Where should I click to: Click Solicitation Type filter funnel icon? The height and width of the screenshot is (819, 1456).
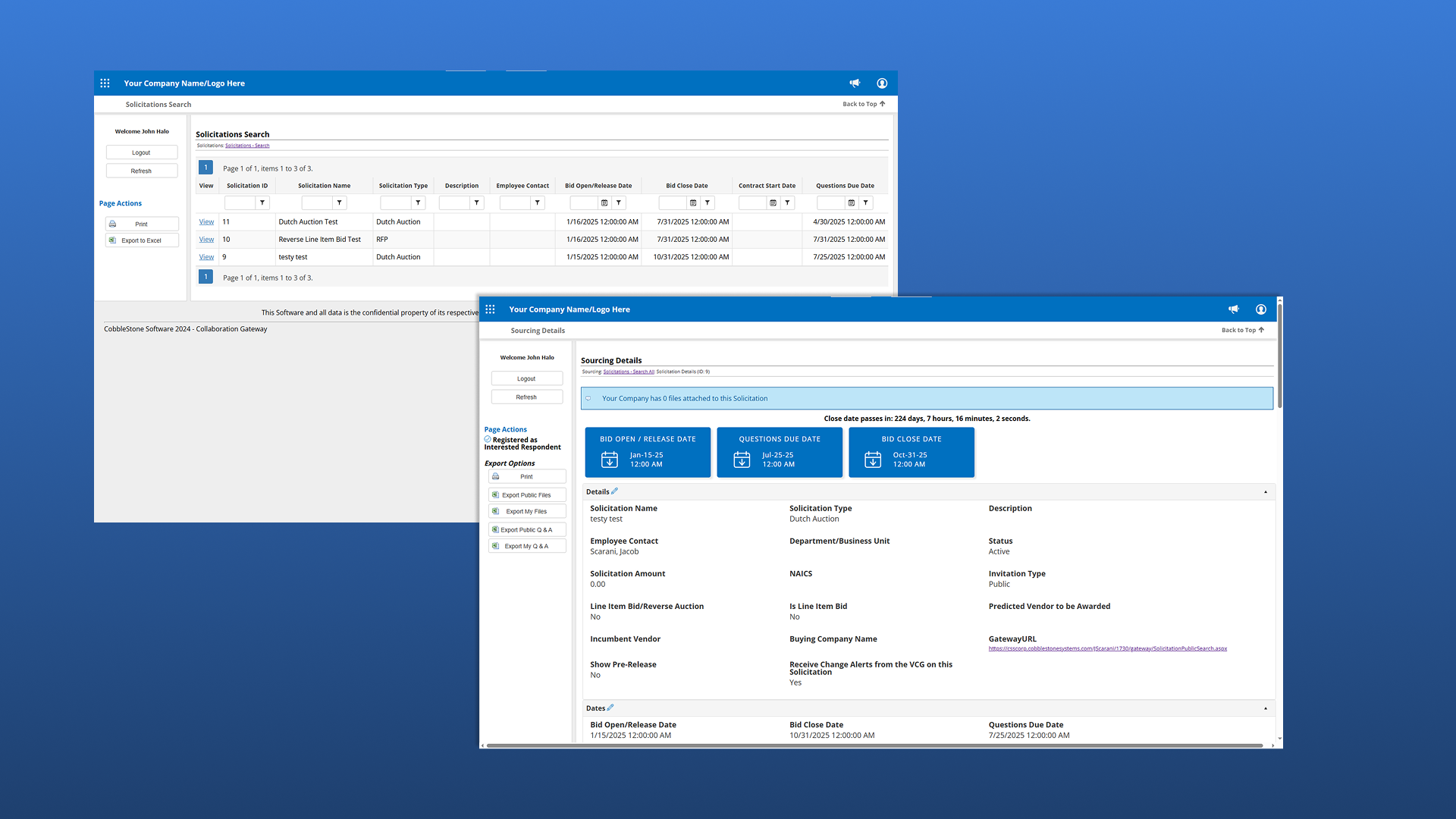(418, 203)
